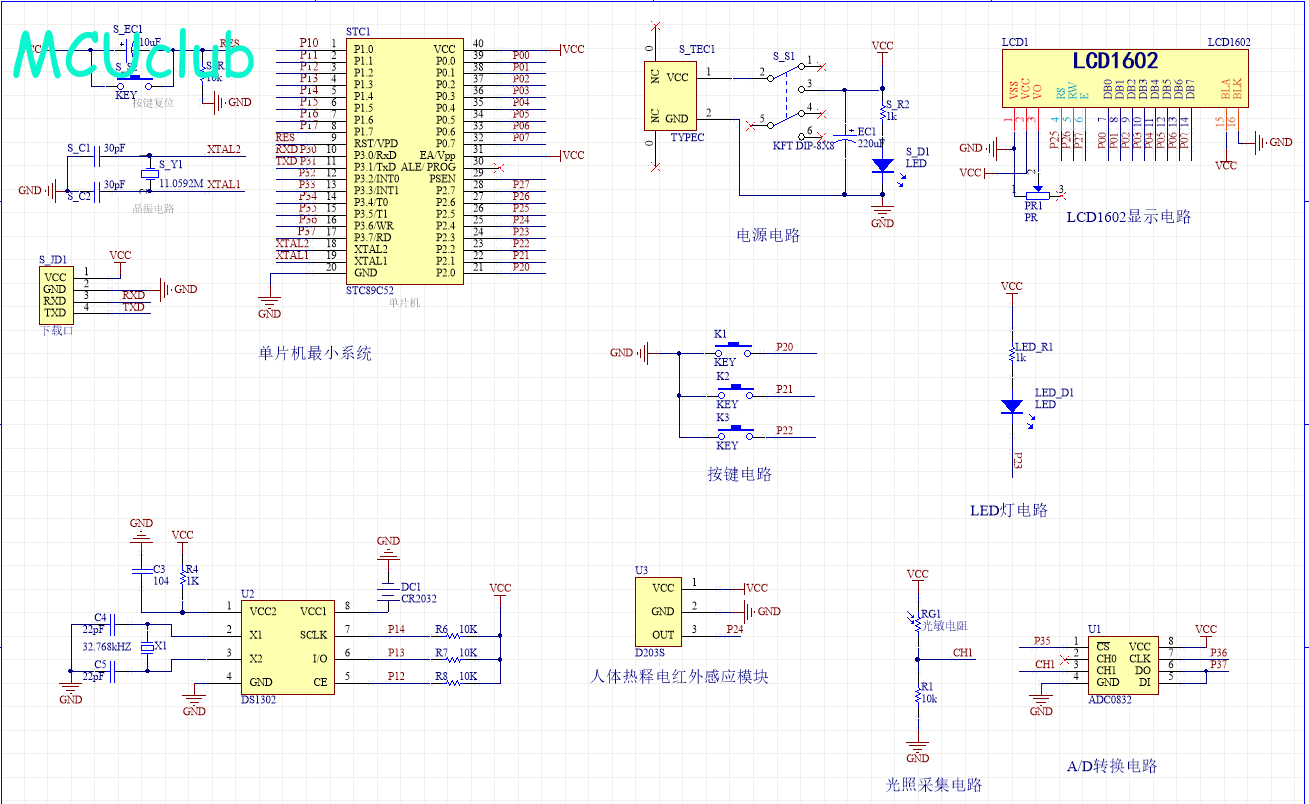This screenshot has height=804, width=1309.
Task: Select the 11.0592M crystal S_Y1
Action: 149,174
